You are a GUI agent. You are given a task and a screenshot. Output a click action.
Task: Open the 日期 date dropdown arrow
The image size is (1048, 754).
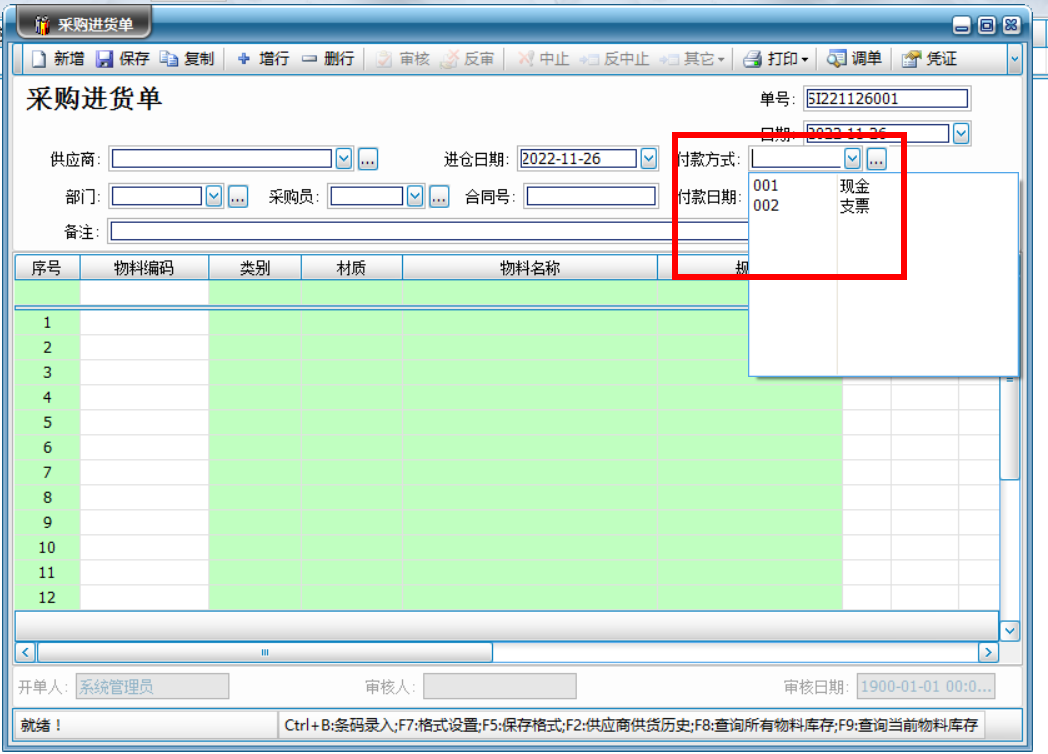(x=961, y=134)
